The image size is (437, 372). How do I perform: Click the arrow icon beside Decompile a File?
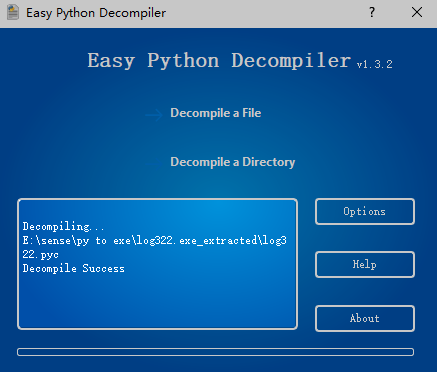point(154,115)
